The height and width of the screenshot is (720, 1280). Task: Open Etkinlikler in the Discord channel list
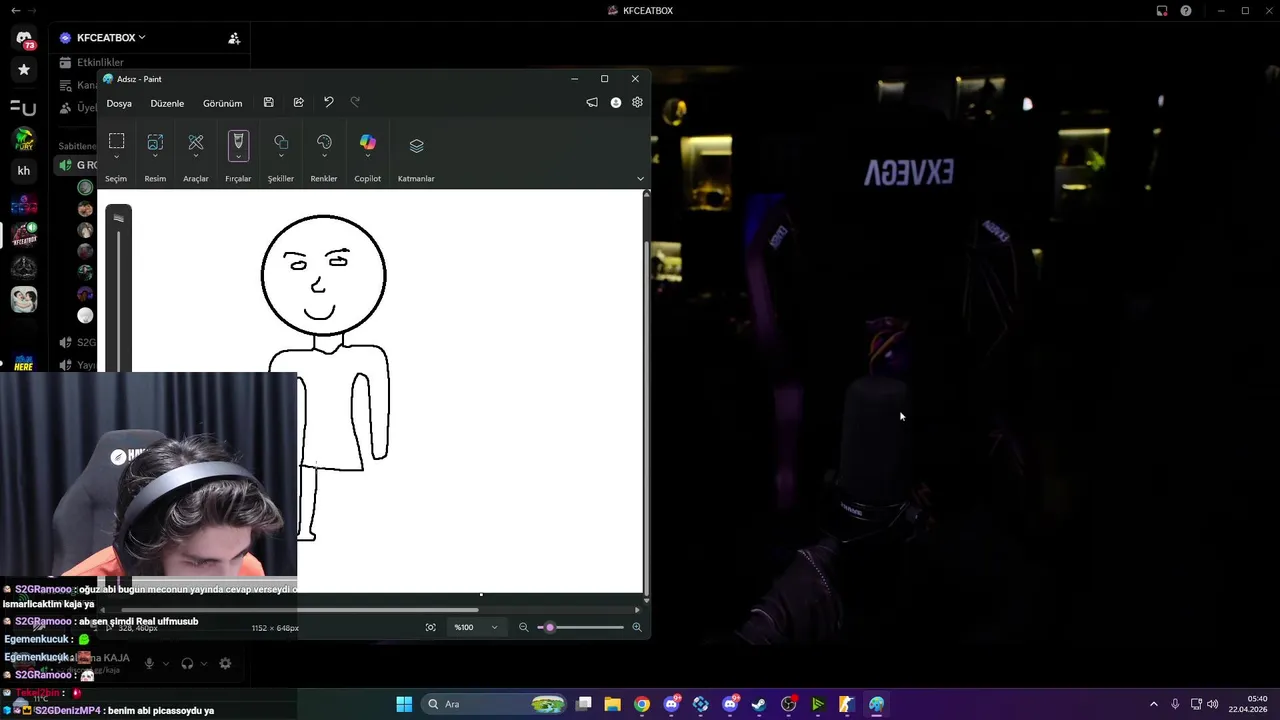100,62
